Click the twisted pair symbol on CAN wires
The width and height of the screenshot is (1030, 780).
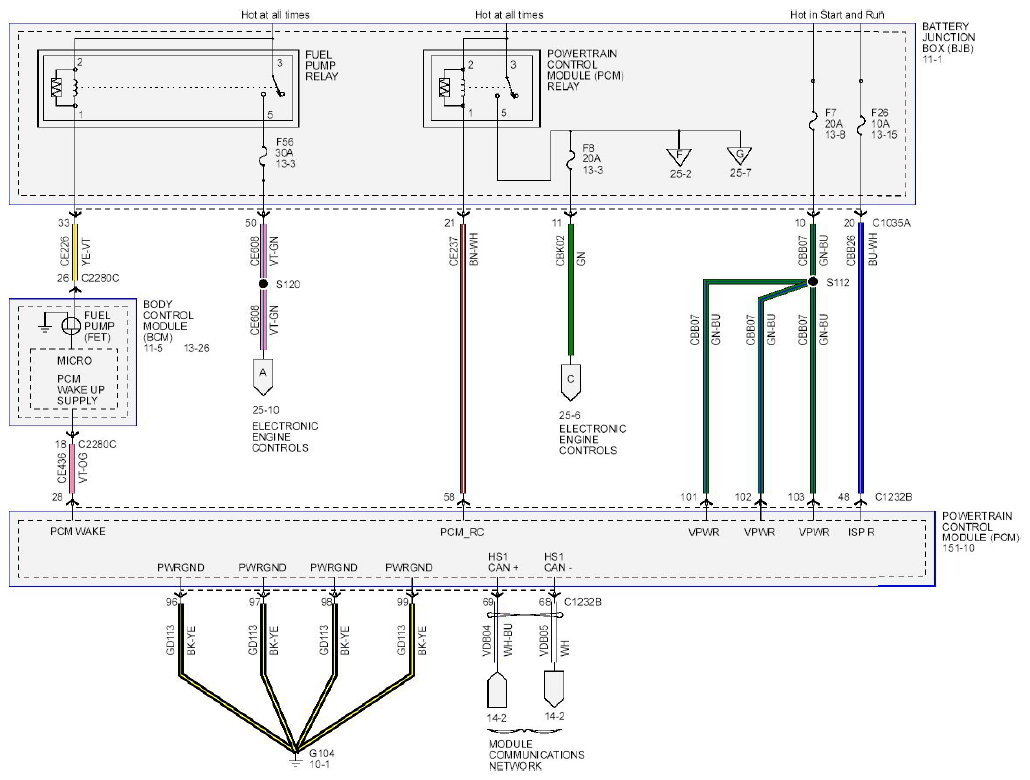click(x=526, y=615)
